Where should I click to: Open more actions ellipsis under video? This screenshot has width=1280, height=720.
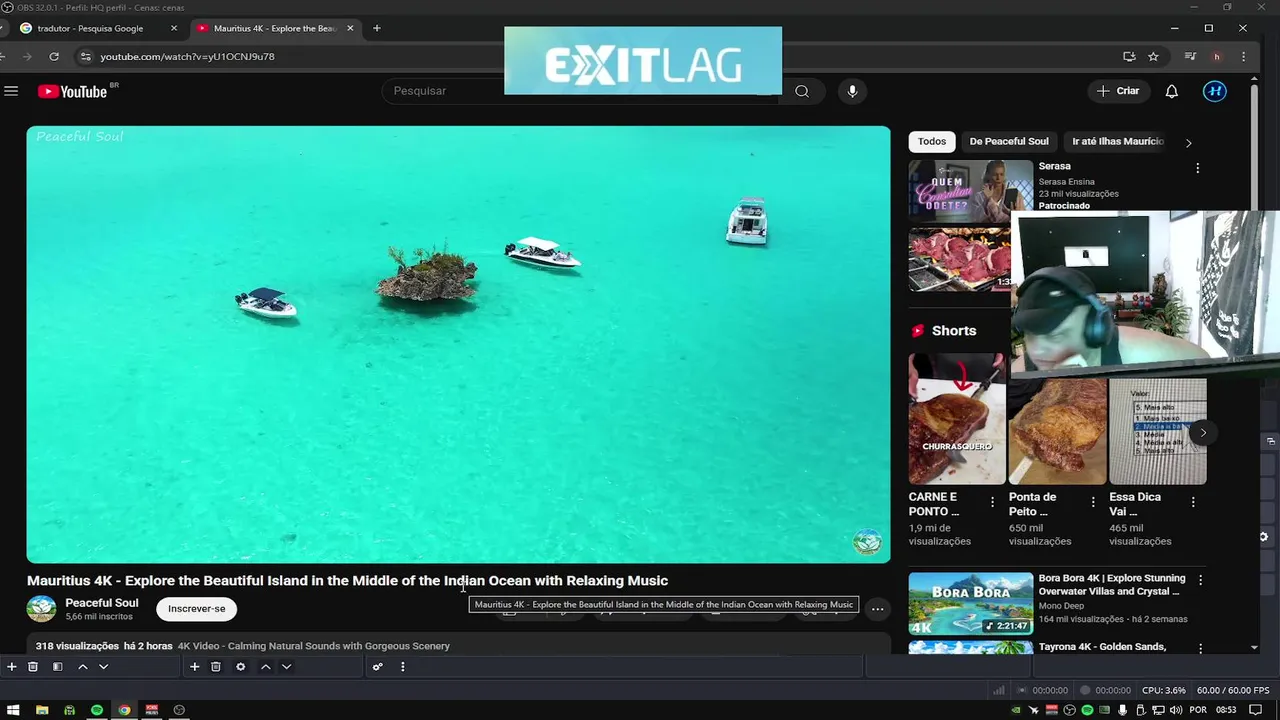(x=877, y=609)
